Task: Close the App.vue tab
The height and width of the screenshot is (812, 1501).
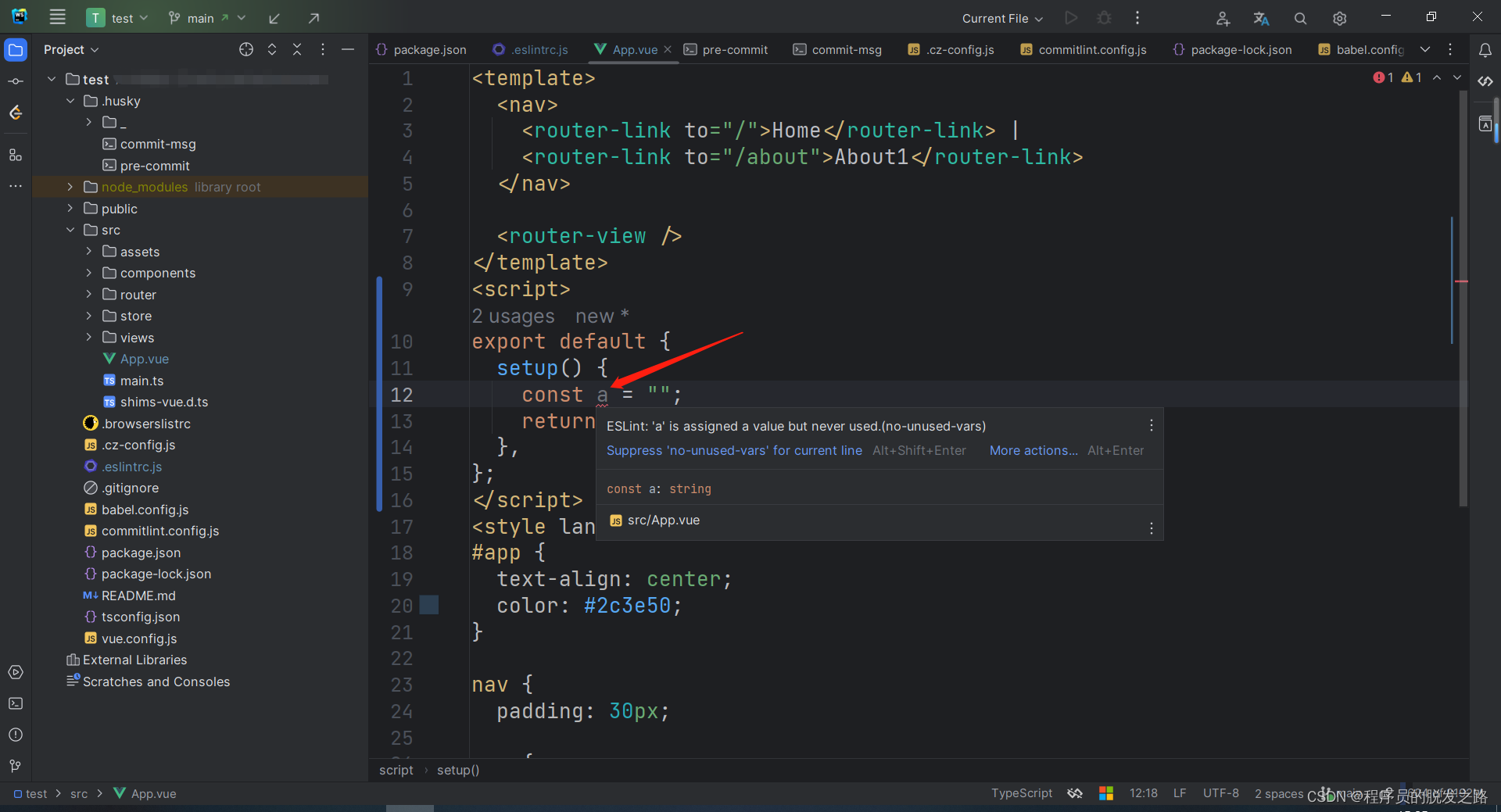Action: [668, 49]
